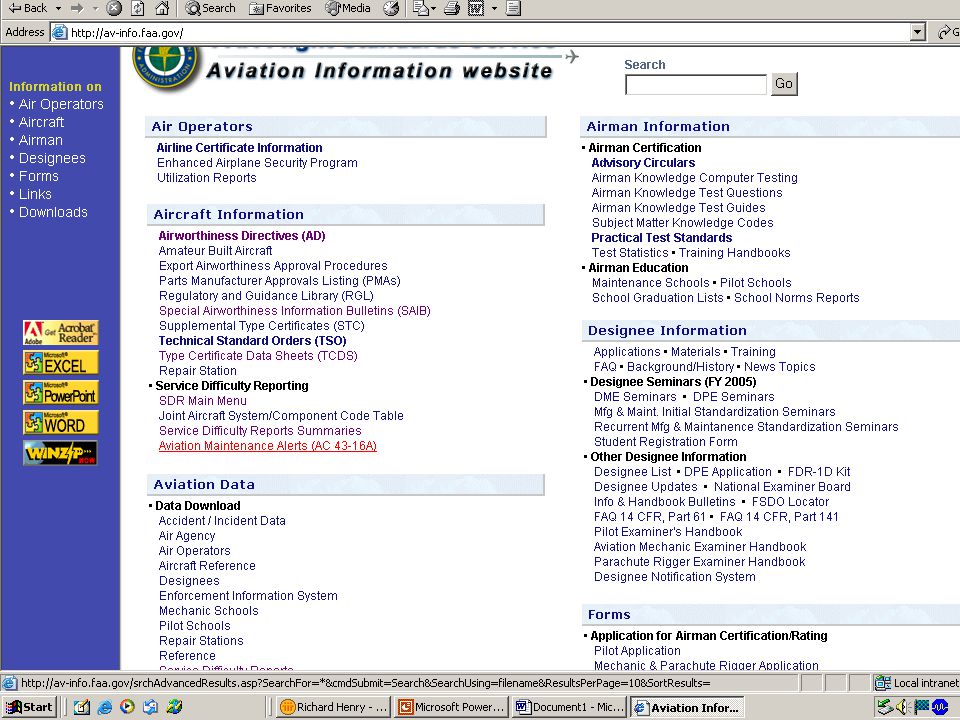Click the Windows Start button
Image resolution: width=960 pixels, height=720 pixels.
29,707
